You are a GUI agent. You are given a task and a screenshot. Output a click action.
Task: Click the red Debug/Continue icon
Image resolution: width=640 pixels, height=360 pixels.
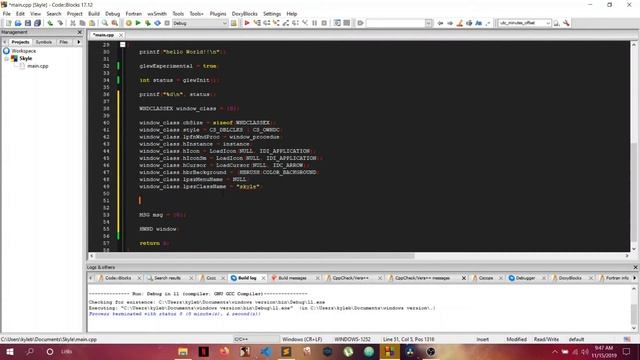point(247,23)
